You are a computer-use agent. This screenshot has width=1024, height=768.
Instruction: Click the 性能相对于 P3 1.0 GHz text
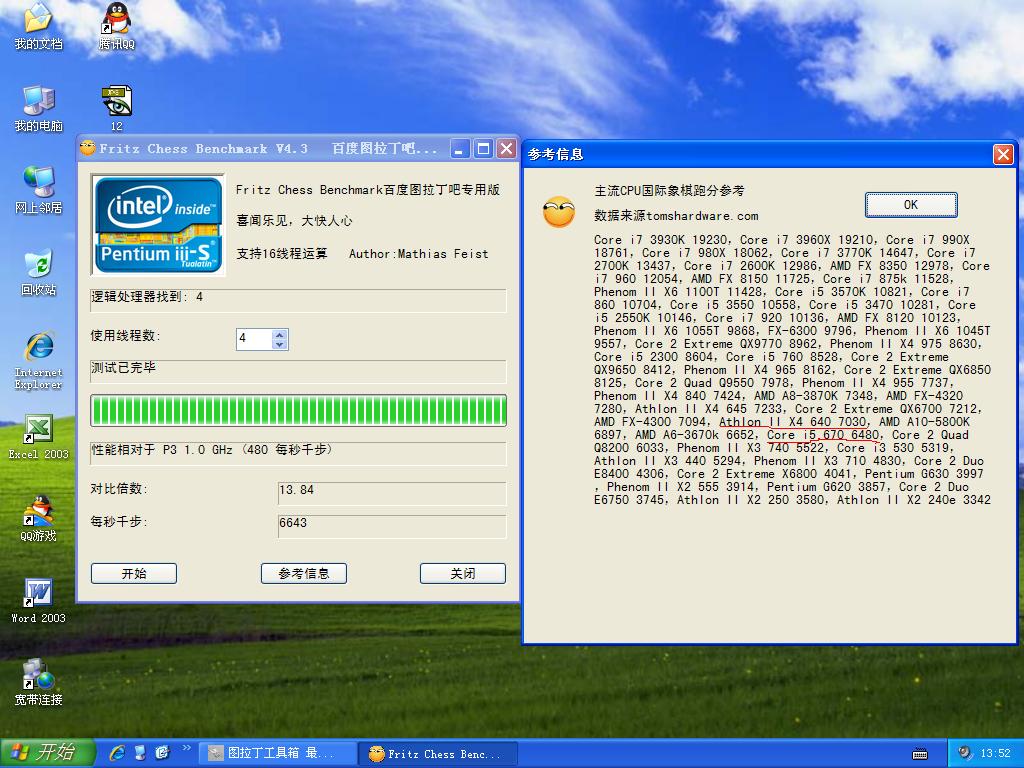coord(212,450)
